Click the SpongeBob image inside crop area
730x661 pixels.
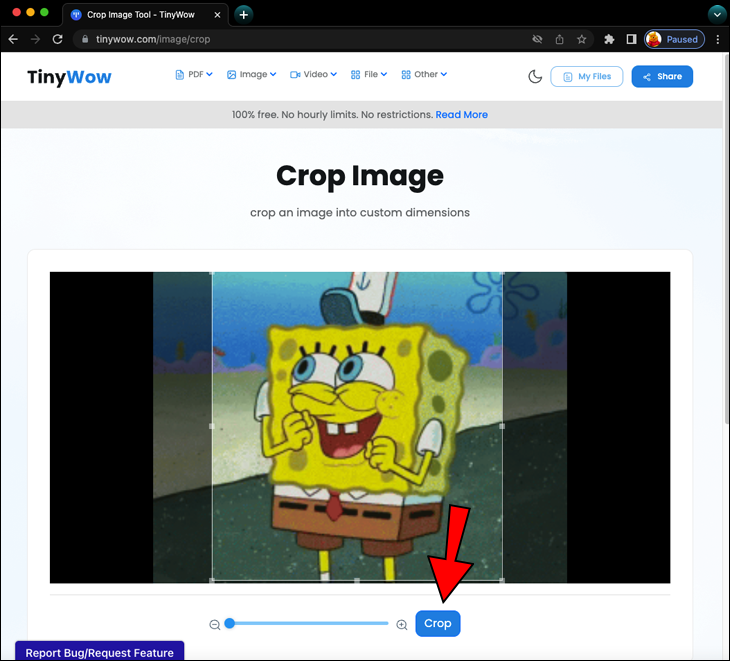point(357,426)
